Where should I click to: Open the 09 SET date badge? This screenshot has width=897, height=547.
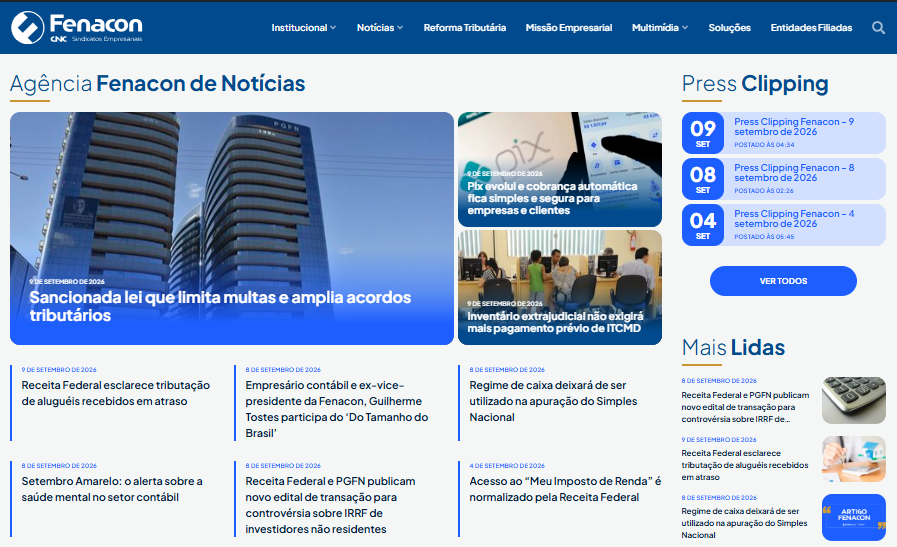[x=702, y=133]
